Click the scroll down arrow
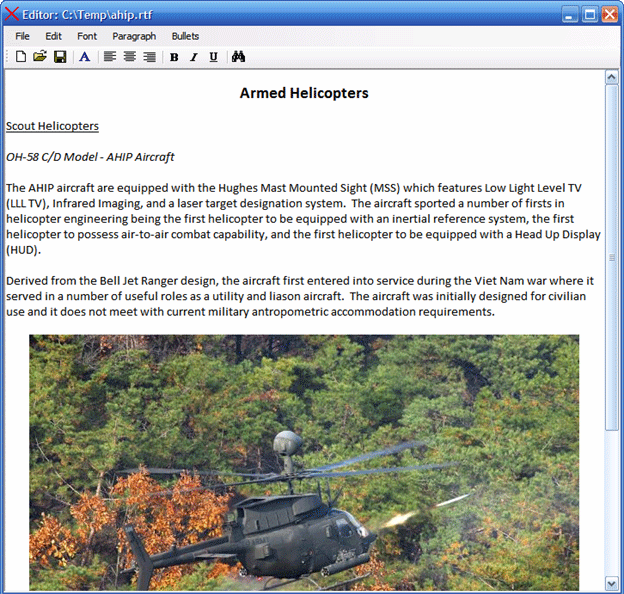Viewport: 624px width, 594px height. tap(612, 583)
